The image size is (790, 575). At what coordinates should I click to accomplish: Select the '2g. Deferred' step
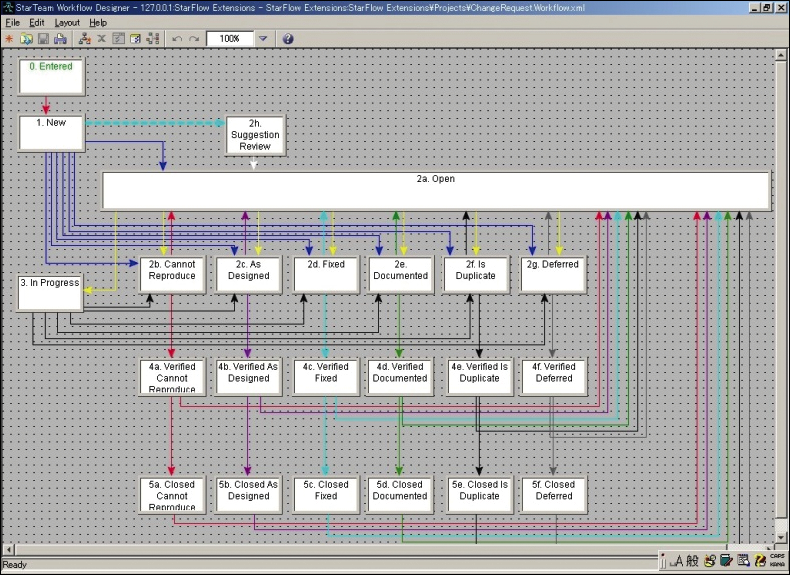pos(553,275)
